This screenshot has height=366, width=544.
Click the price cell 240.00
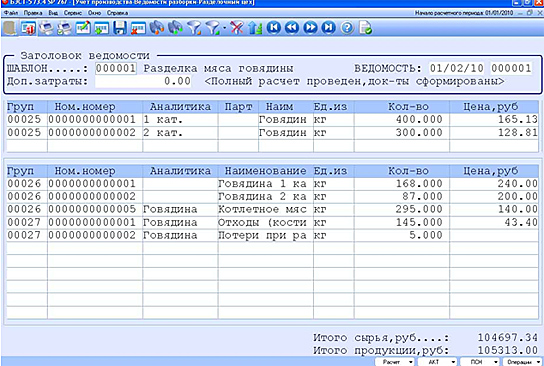pos(494,184)
